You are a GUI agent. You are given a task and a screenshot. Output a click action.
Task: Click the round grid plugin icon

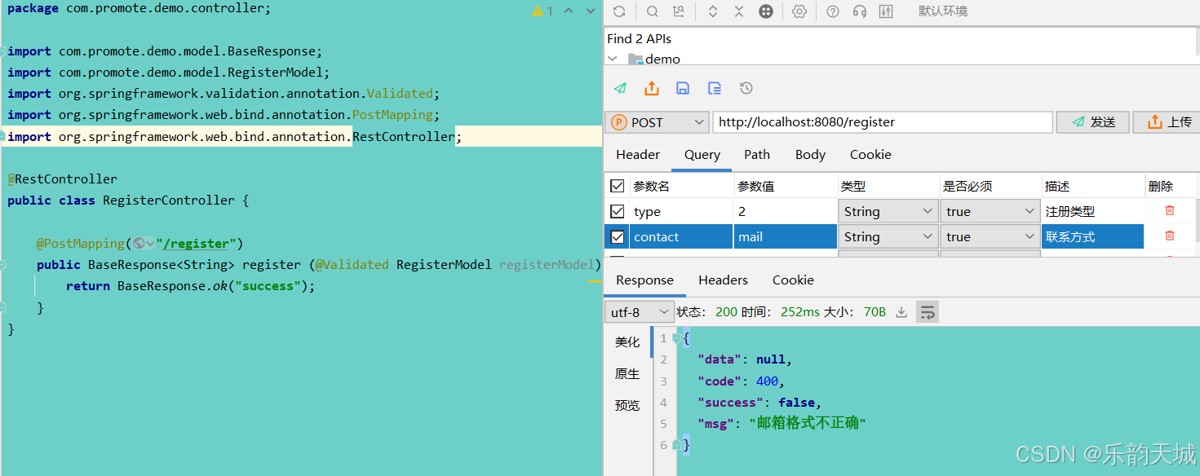766,12
